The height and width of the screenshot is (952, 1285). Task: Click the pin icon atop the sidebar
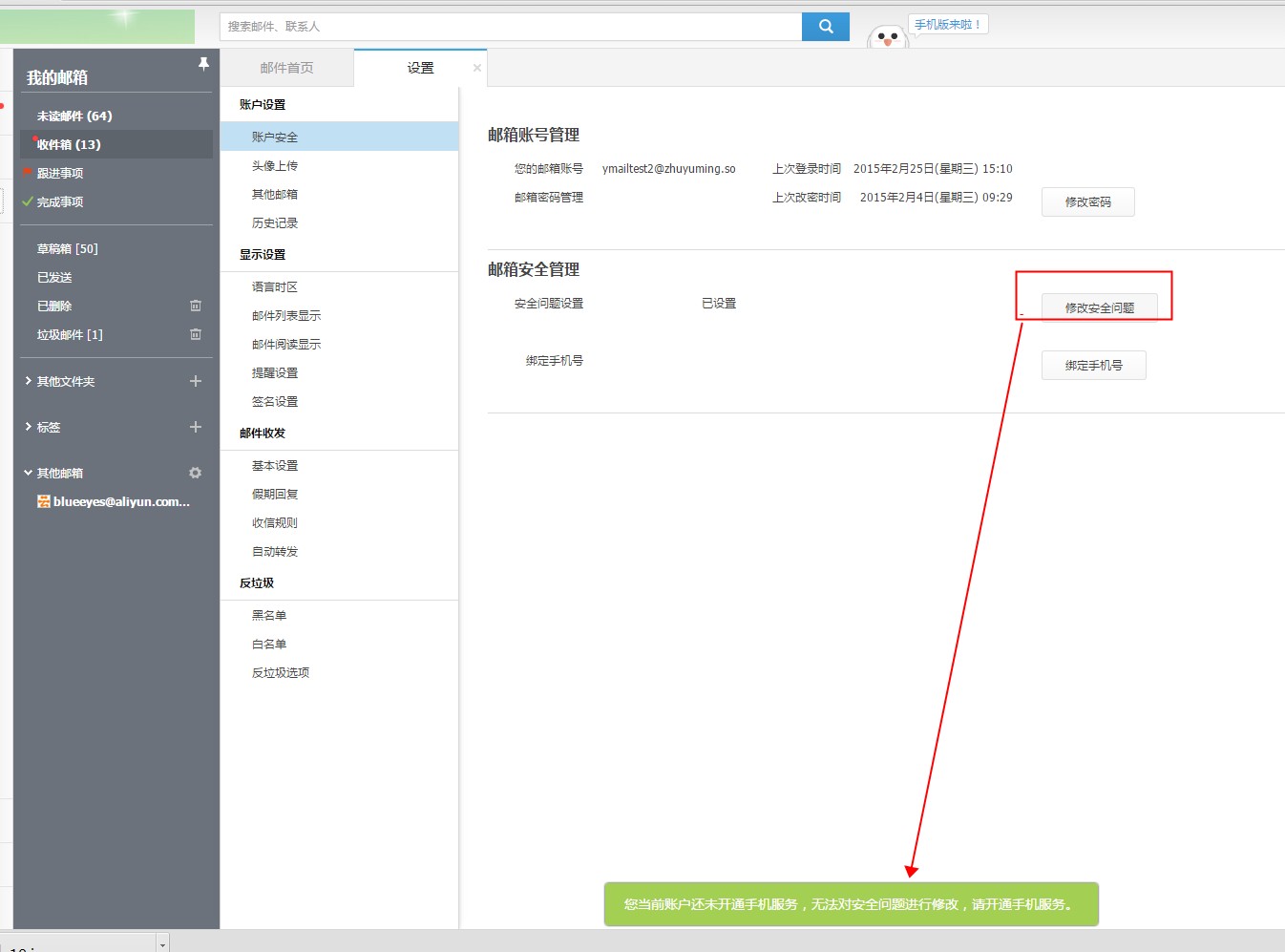point(203,63)
